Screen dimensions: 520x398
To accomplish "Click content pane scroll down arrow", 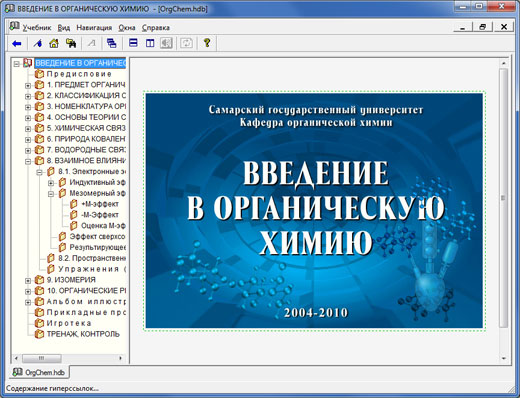I will pyautogui.click(x=504, y=358).
